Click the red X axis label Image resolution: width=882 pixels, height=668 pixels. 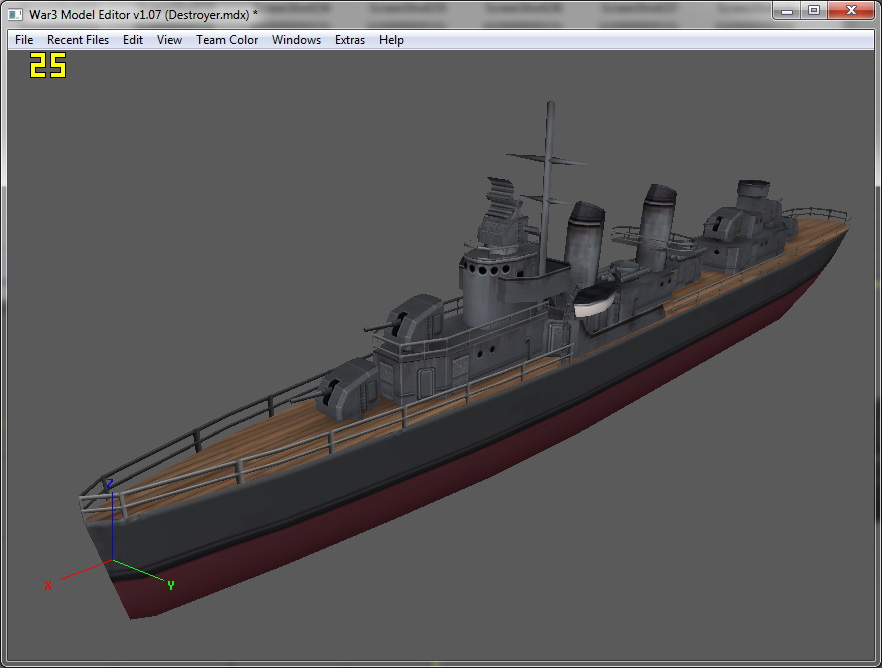(x=48, y=585)
